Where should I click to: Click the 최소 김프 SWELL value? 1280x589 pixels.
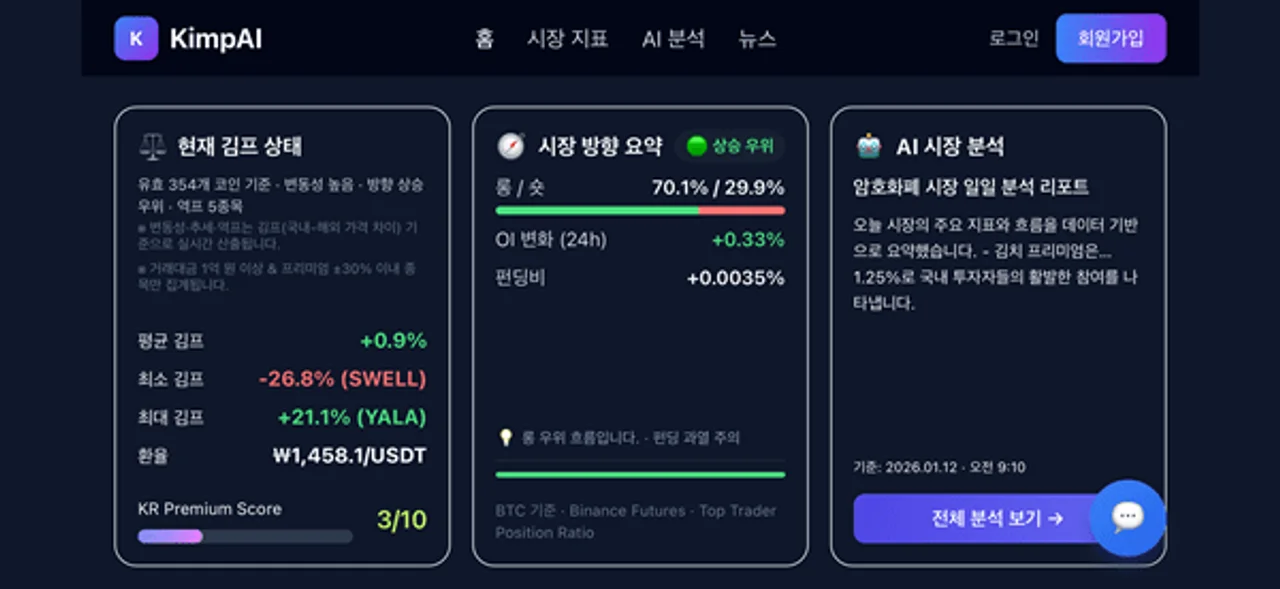342,379
